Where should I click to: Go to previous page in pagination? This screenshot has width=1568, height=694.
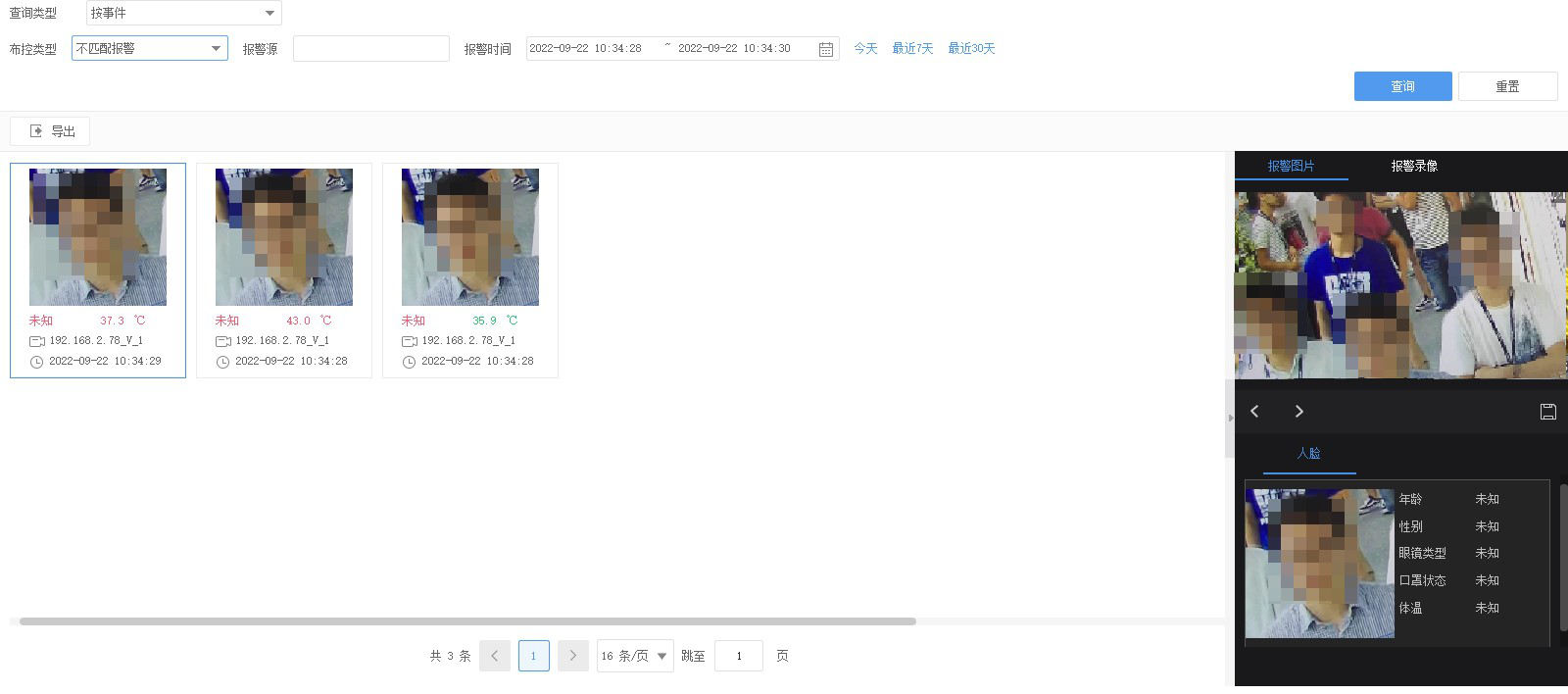(x=495, y=656)
